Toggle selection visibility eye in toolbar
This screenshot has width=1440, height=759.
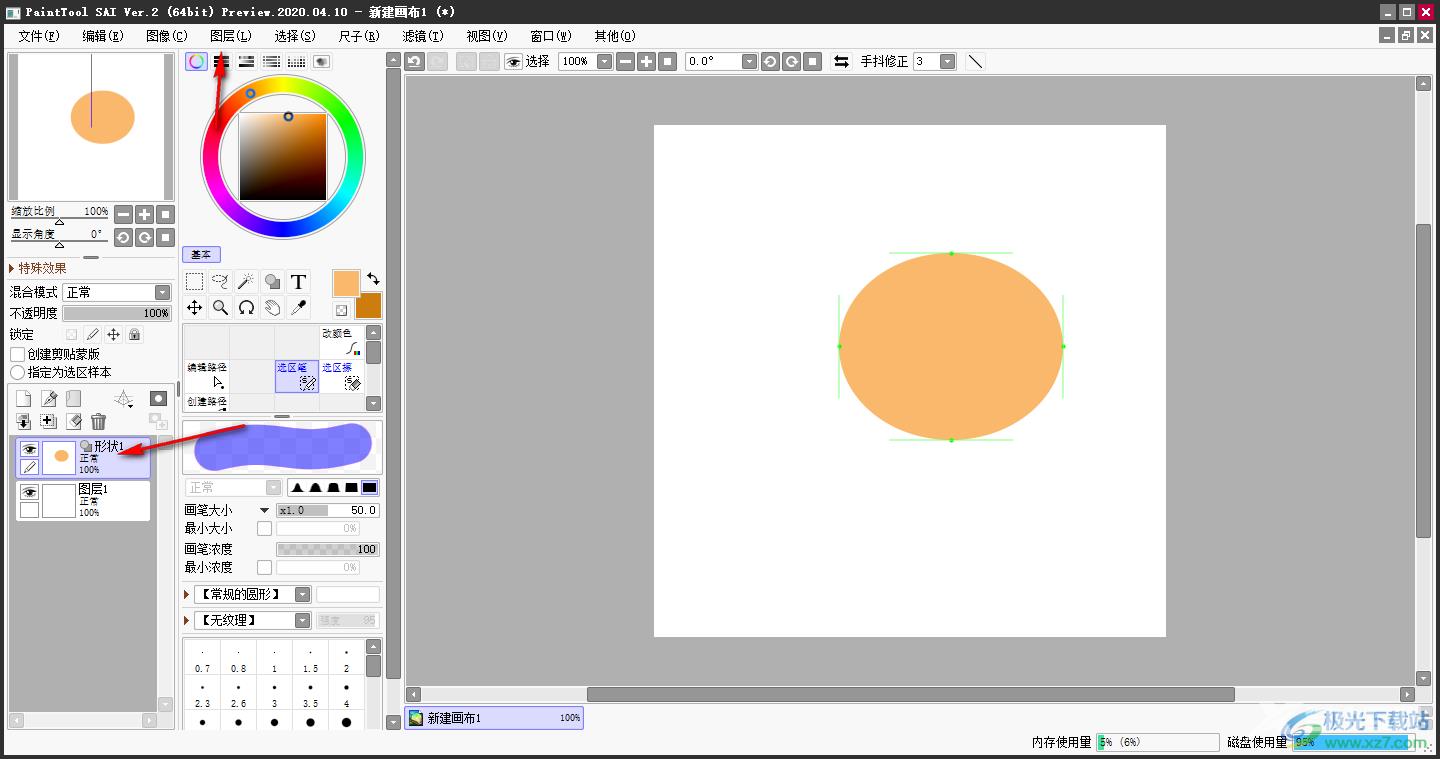pos(513,61)
